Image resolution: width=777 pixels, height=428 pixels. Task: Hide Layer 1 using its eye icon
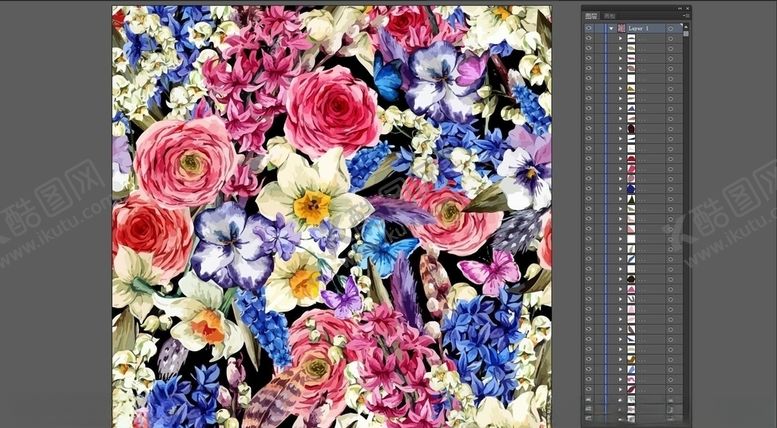(589, 28)
